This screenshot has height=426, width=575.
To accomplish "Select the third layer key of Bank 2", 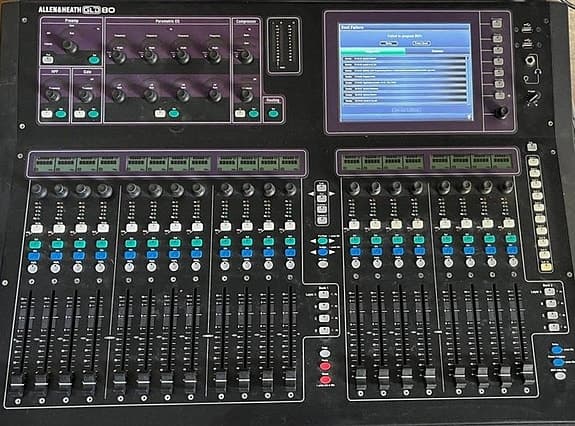I will 552,315.
